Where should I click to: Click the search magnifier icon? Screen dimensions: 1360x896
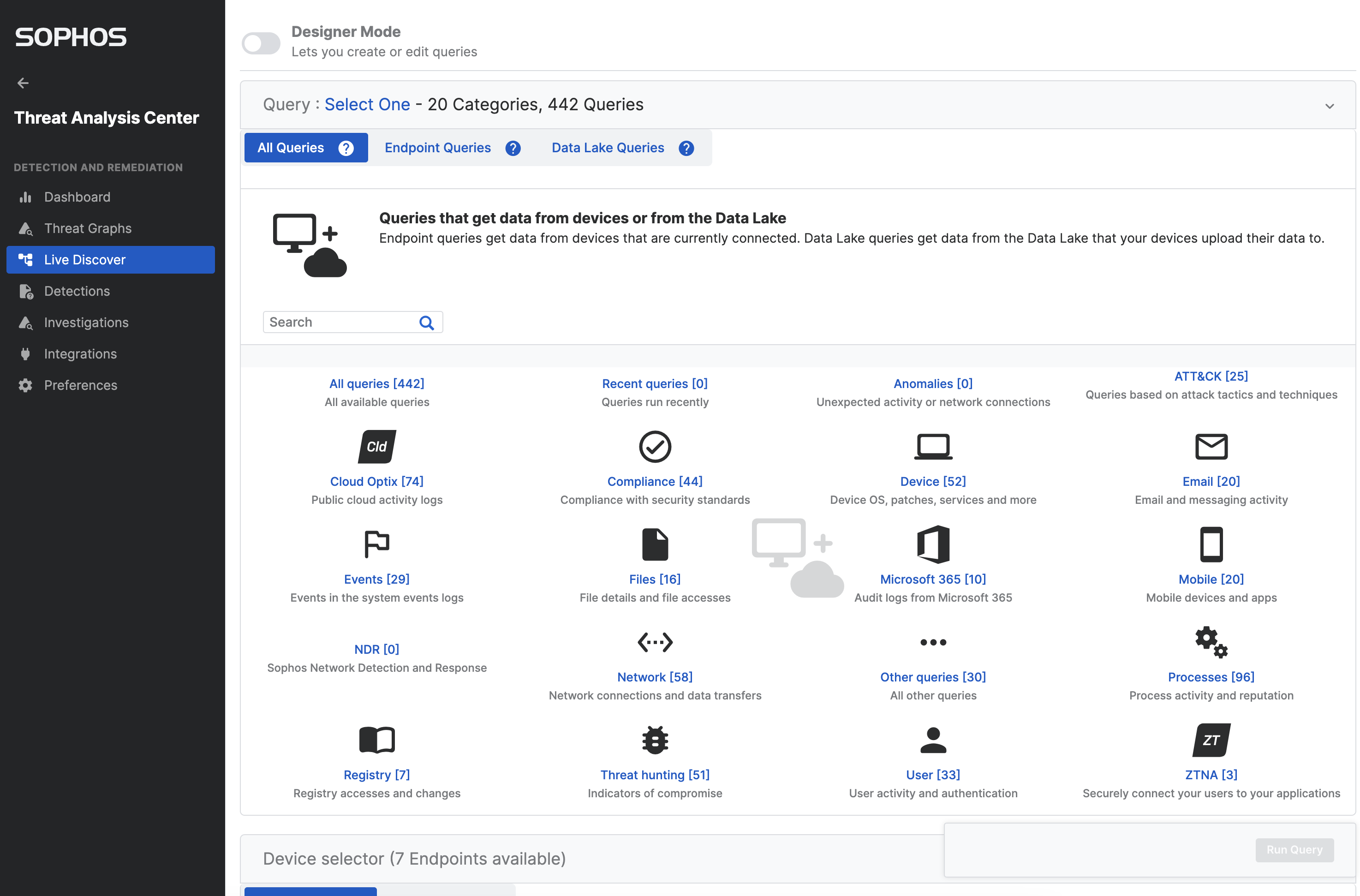[426, 323]
